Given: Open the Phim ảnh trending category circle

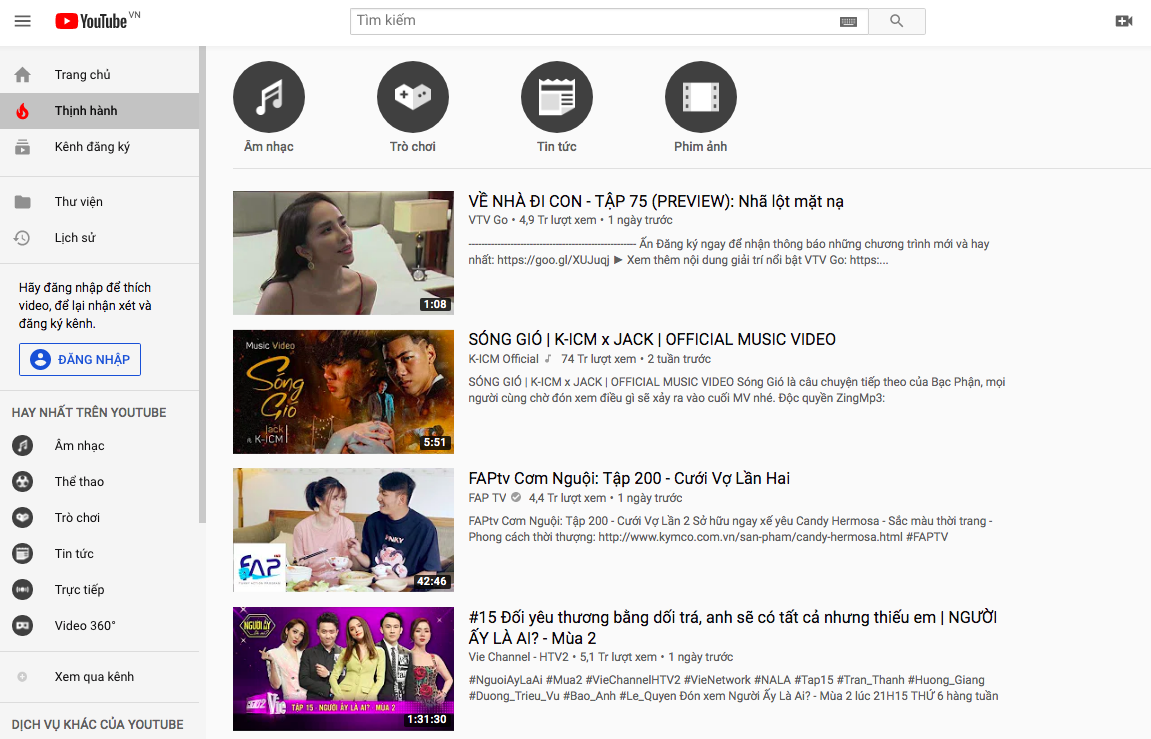Looking at the screenshot, I should coord(700,97).
